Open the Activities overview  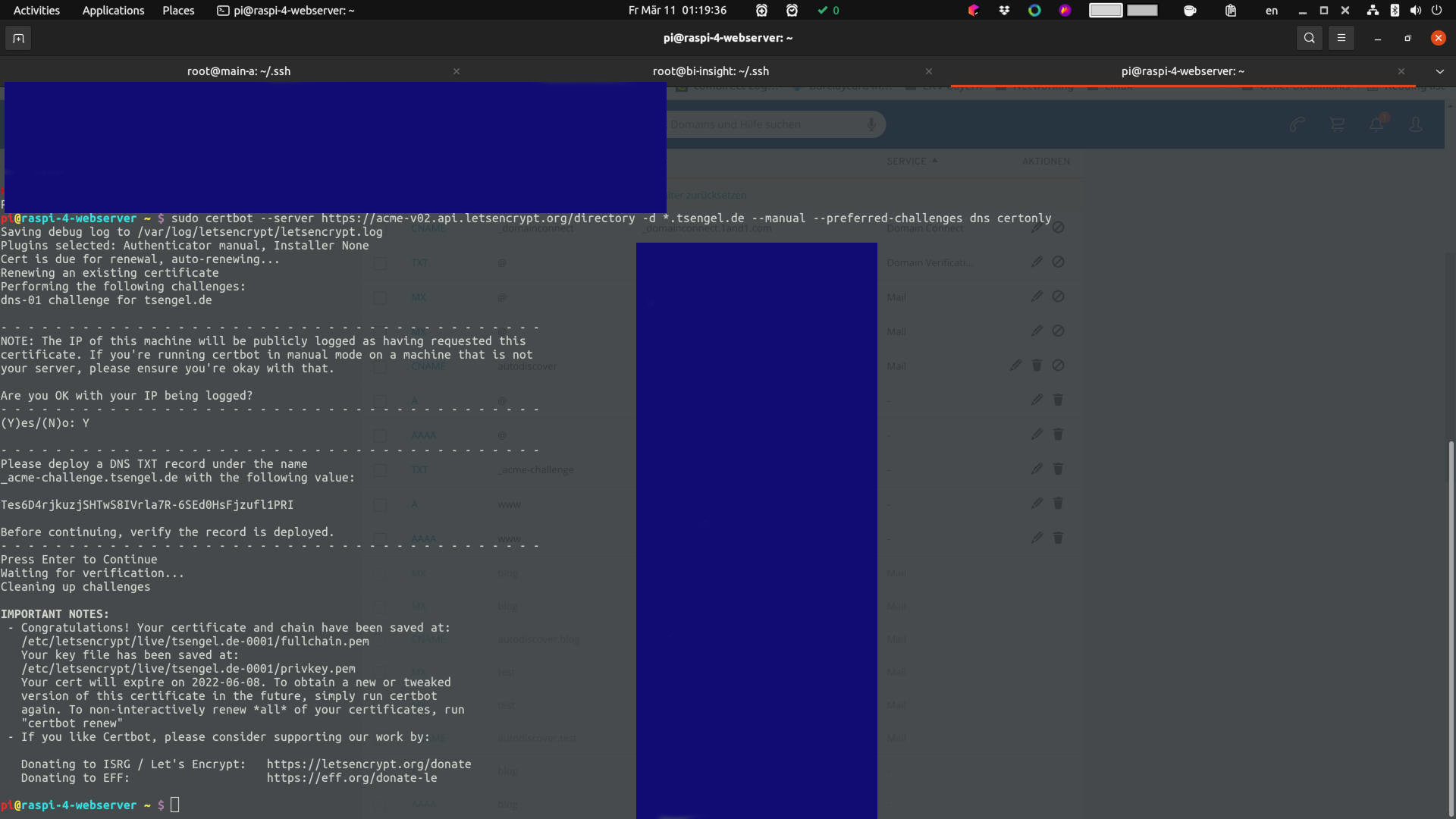tap(36, 10)
